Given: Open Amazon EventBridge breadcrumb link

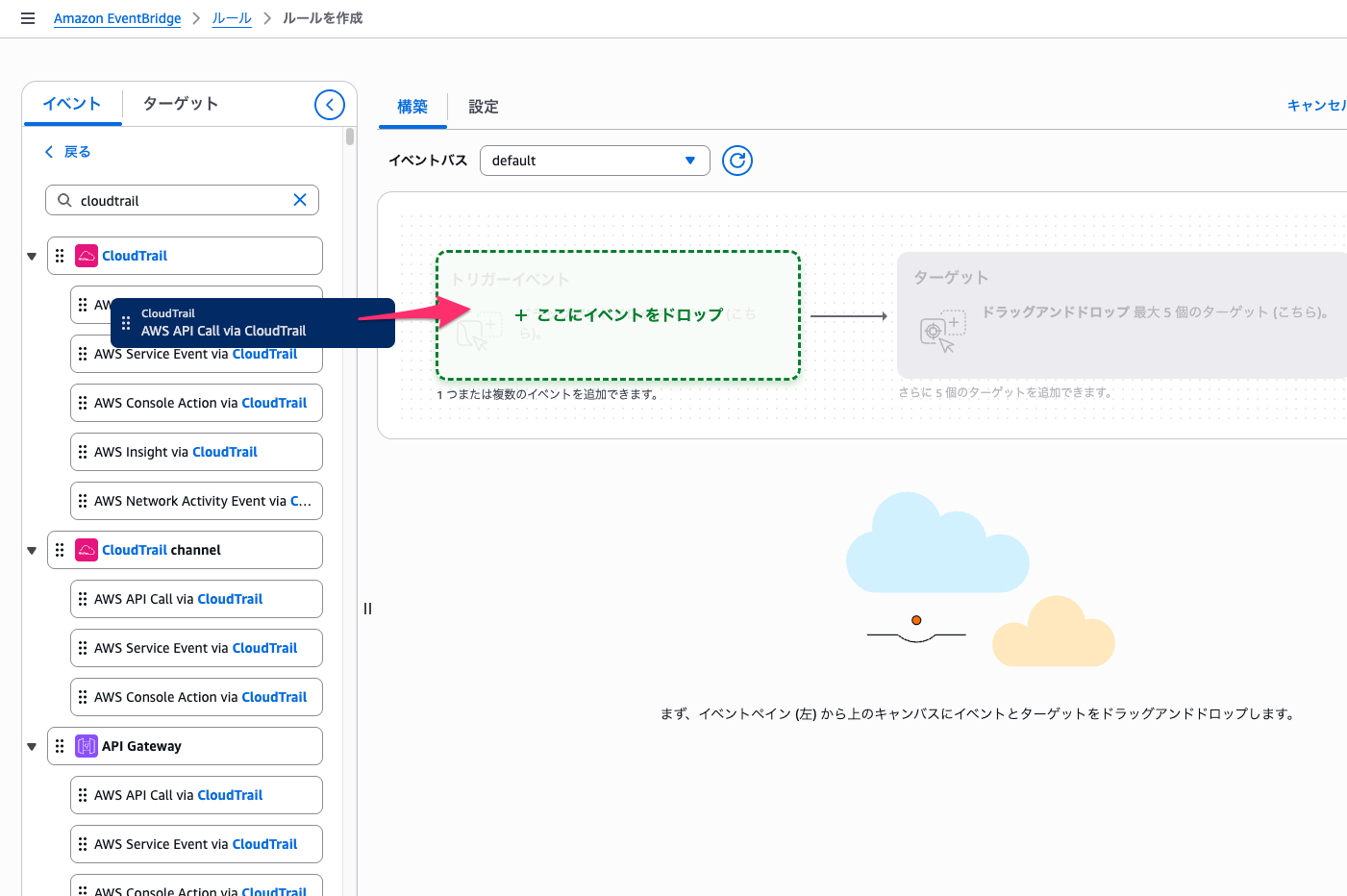Looking at the screenshot, I should coord(117,18).
